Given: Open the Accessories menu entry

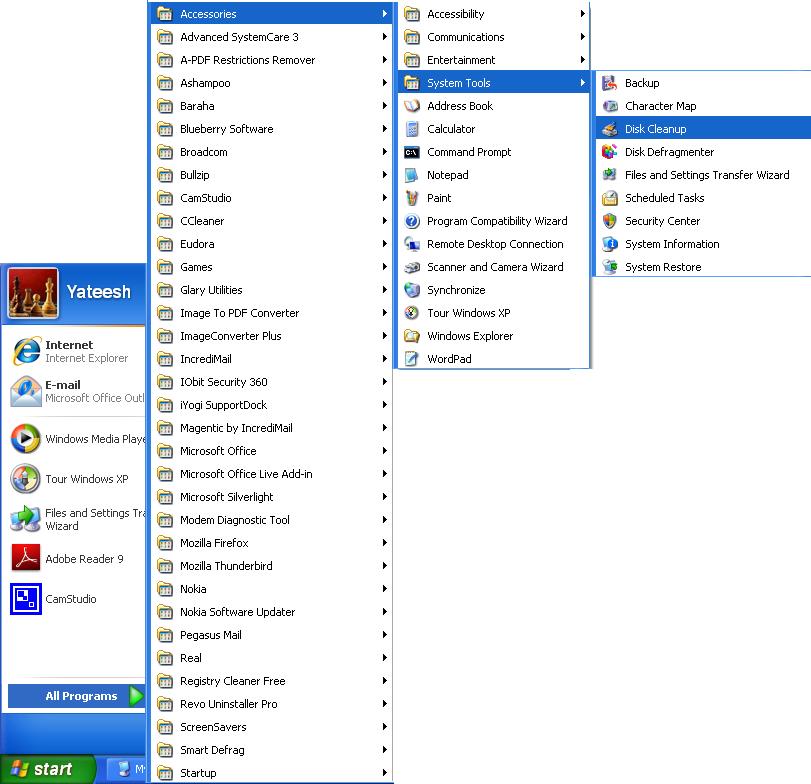Looking at the screenshot, I should [272, 13].
